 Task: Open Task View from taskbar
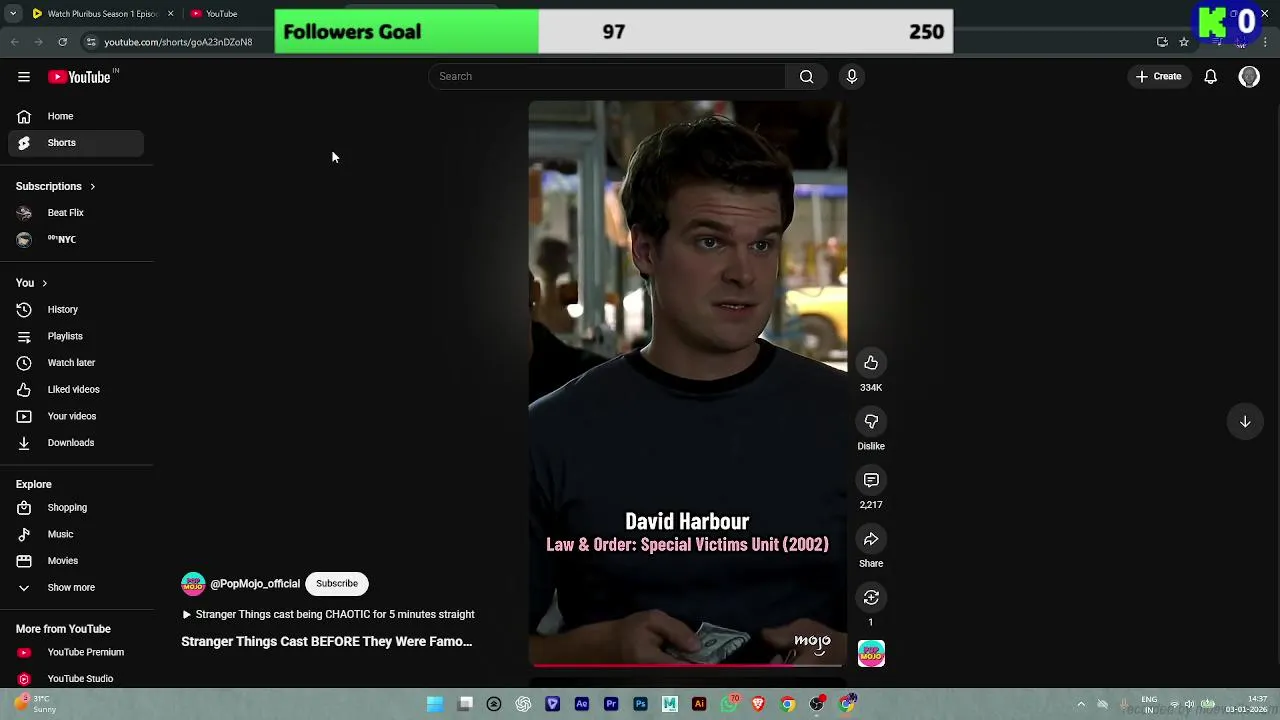(x=465, y=704)
